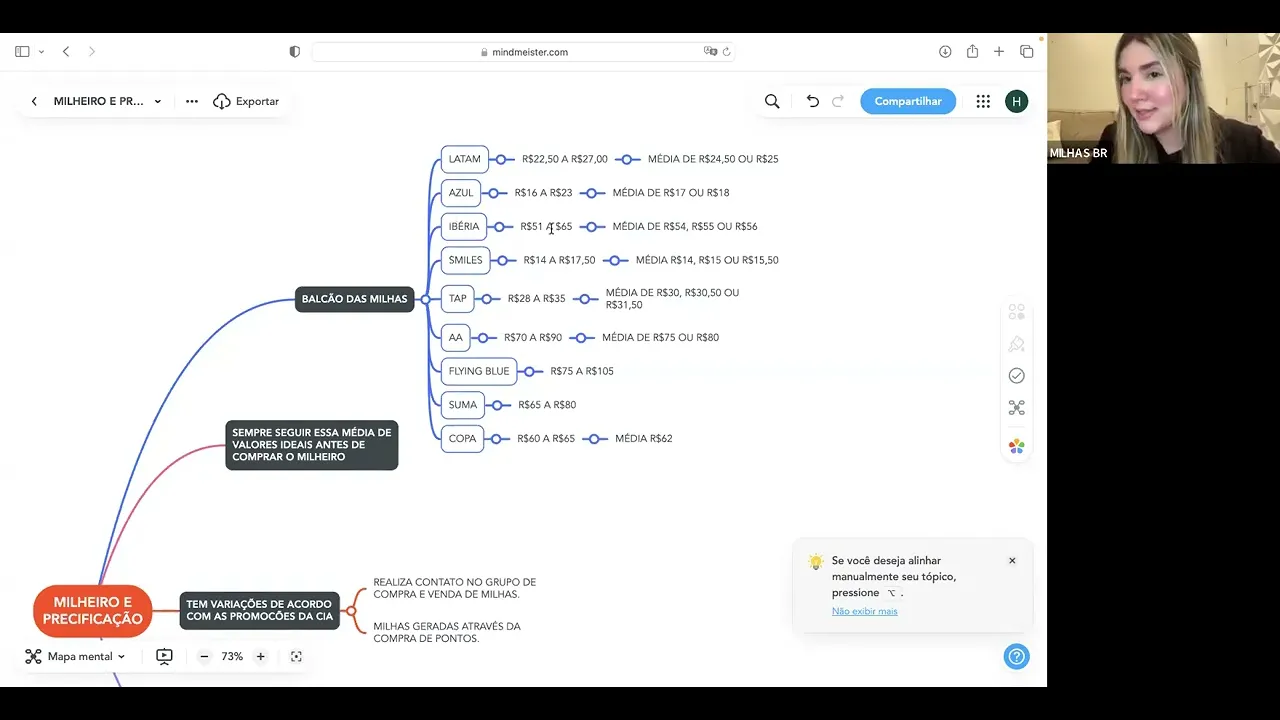Collapse the AA branch node

coord(482,338)
